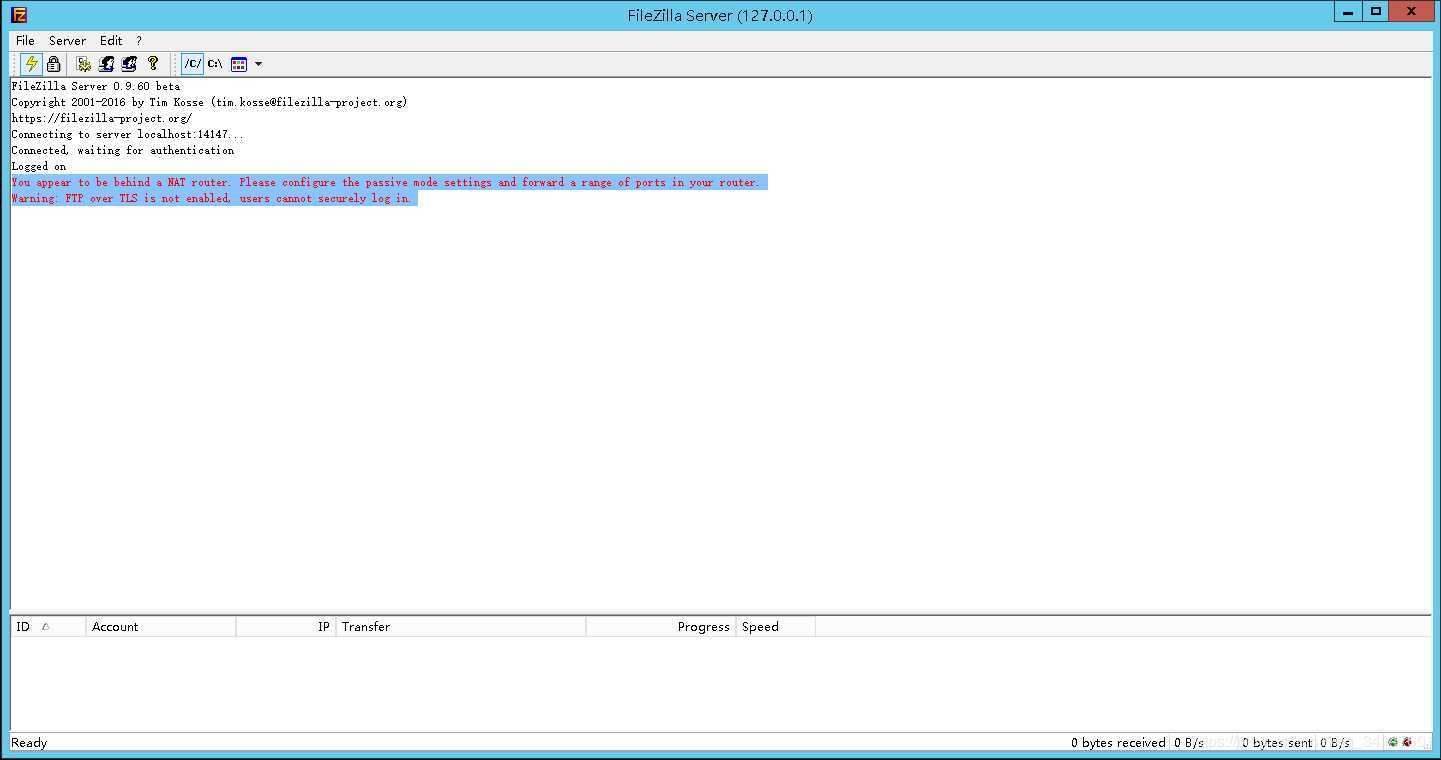Open the Users editor icon

click(x=106, y=64)
